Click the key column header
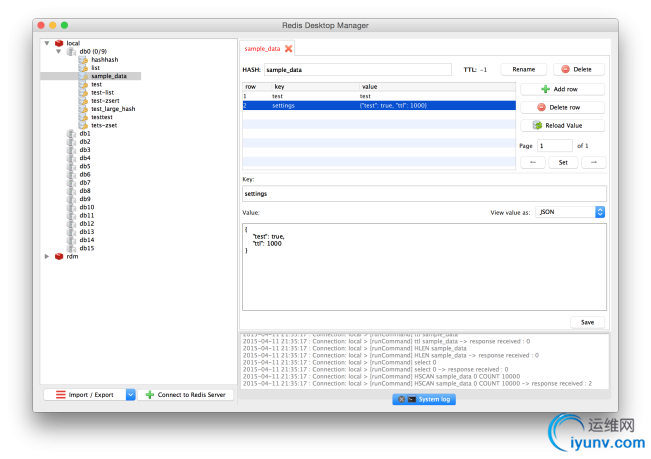This screenshot has height=459, width=651. click(315, 87)
